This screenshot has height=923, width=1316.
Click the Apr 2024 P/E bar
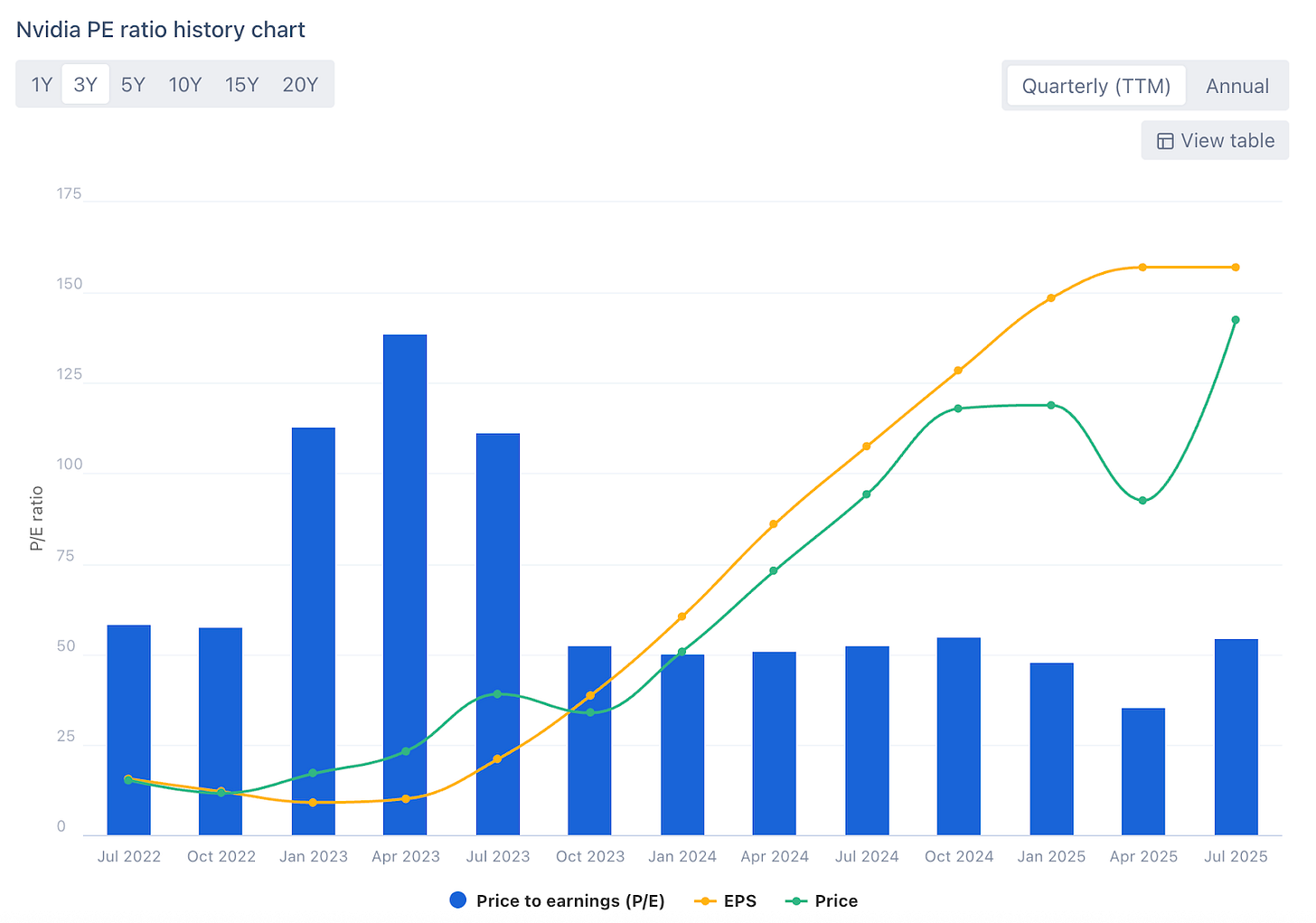[775, 744]
